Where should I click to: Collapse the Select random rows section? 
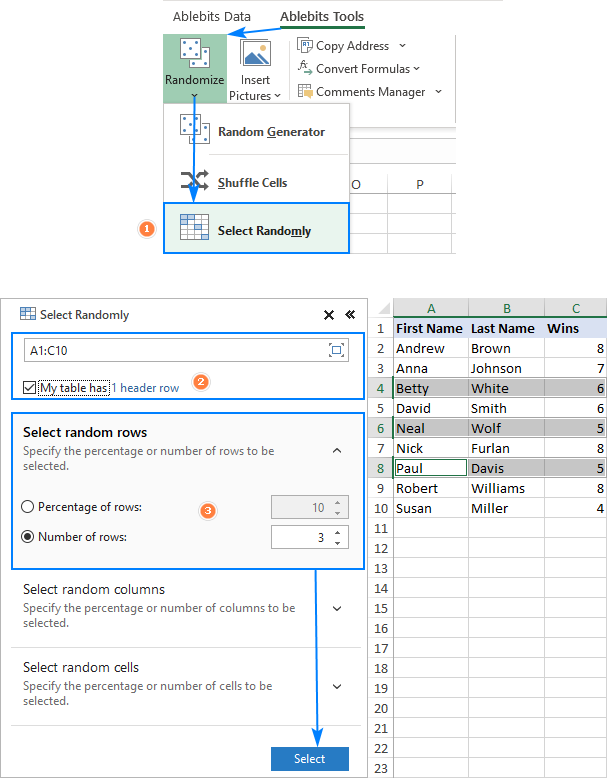pos(337,451)
